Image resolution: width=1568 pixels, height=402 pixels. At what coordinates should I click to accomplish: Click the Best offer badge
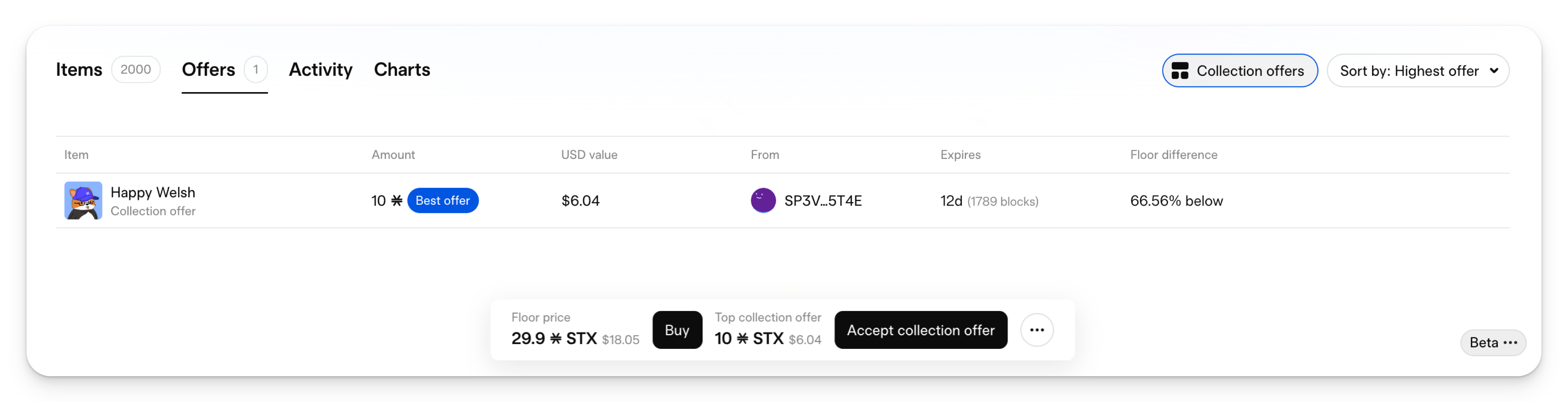[442, 200]
